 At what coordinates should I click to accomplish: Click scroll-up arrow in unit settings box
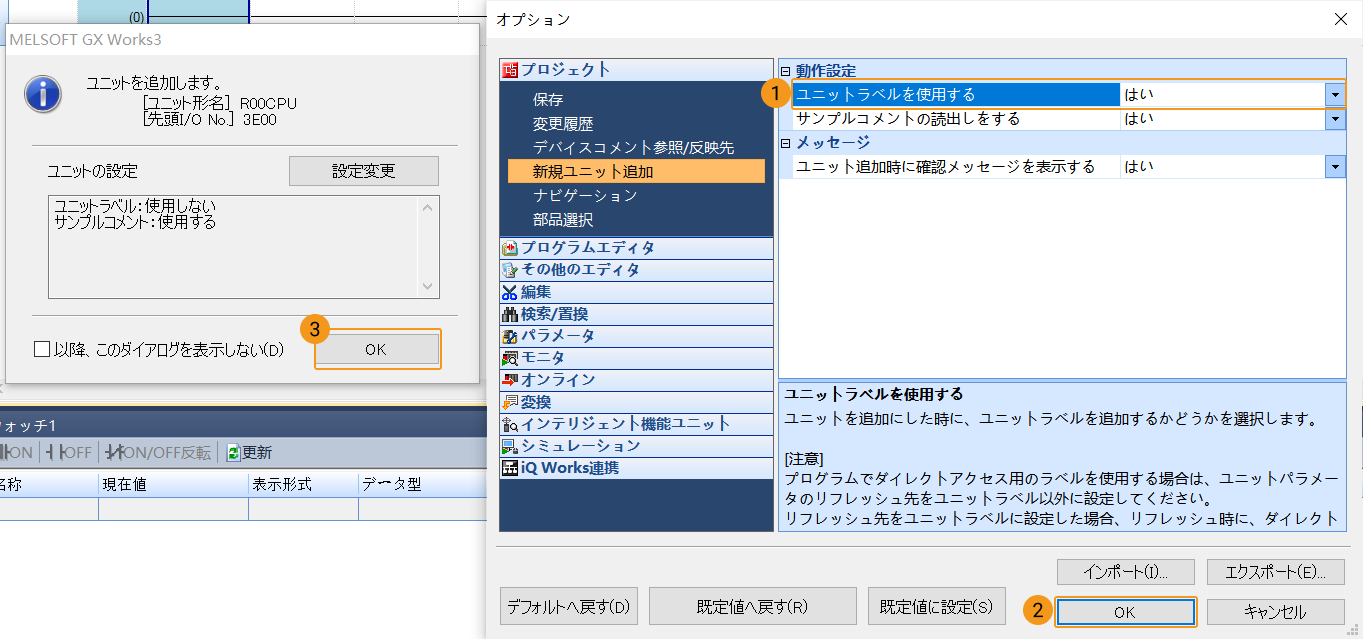pyautogui.click(x=429, y=207)
